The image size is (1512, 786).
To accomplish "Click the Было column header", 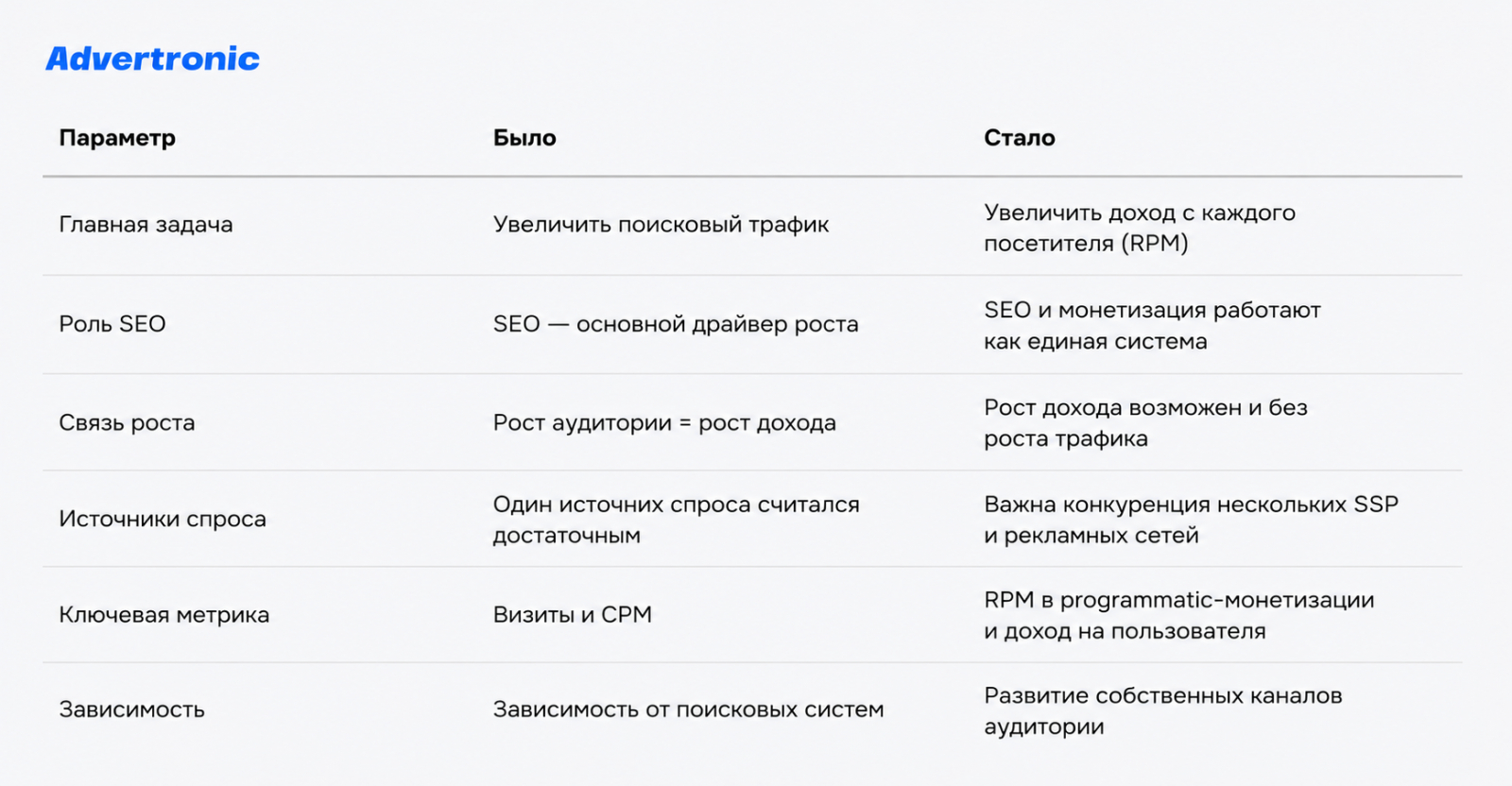I will pos(524,138).
